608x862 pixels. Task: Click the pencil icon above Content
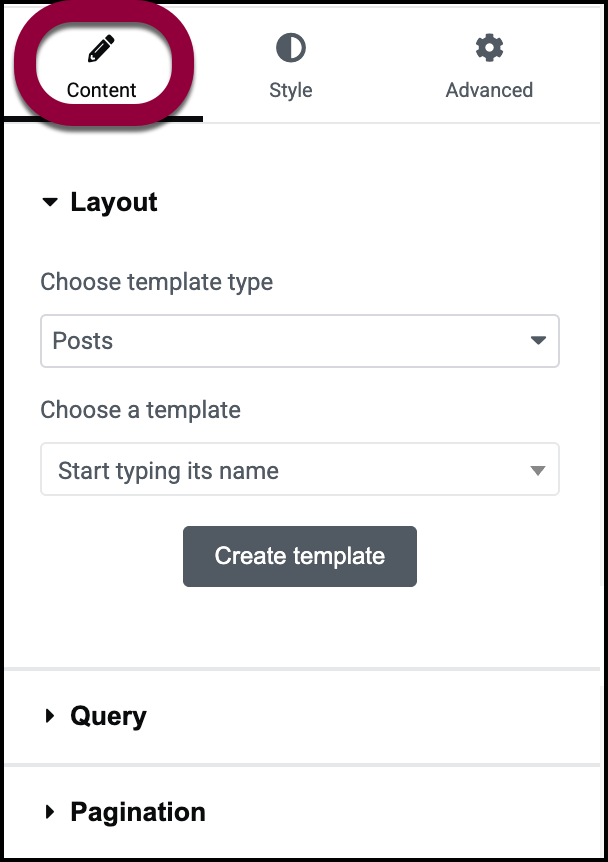pyautogui.click(x=101, y=48)
